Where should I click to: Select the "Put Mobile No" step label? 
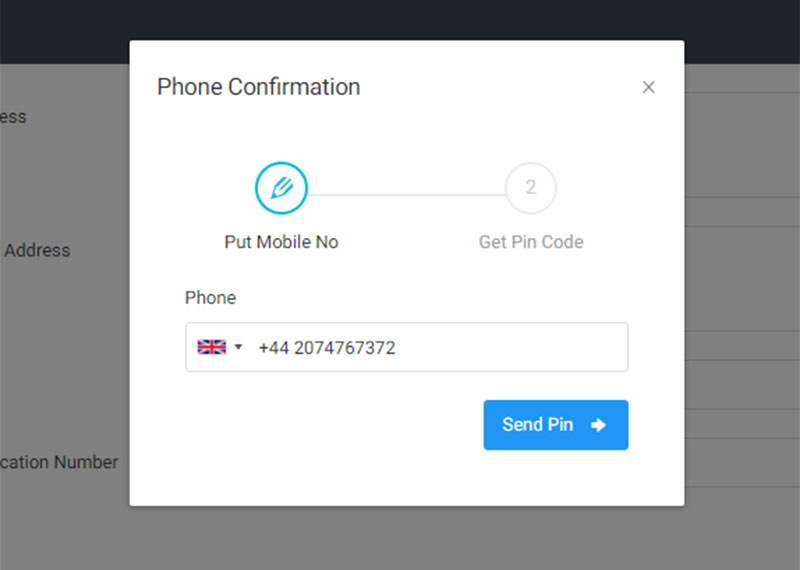click(x=281, y=242)
